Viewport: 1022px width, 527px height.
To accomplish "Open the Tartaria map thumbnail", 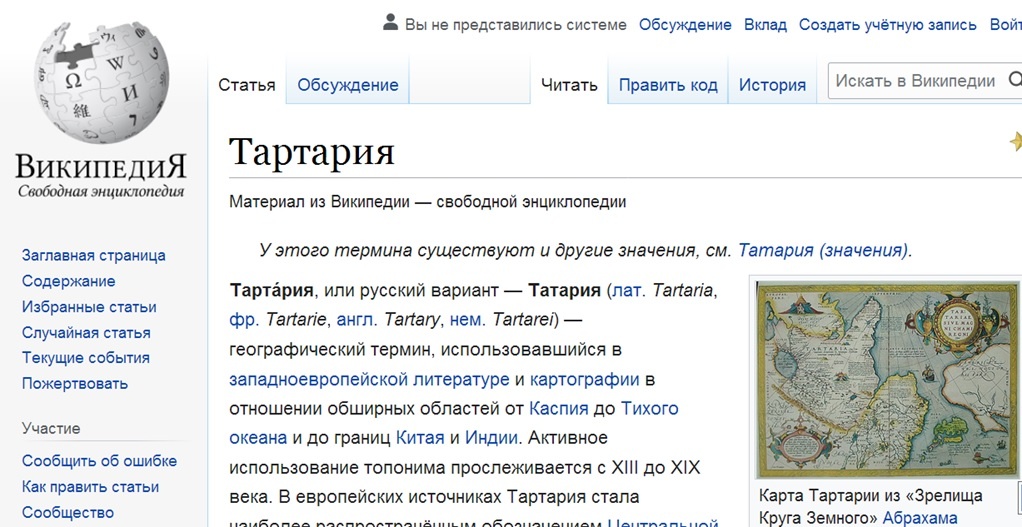I will click(x=887, y=380).
